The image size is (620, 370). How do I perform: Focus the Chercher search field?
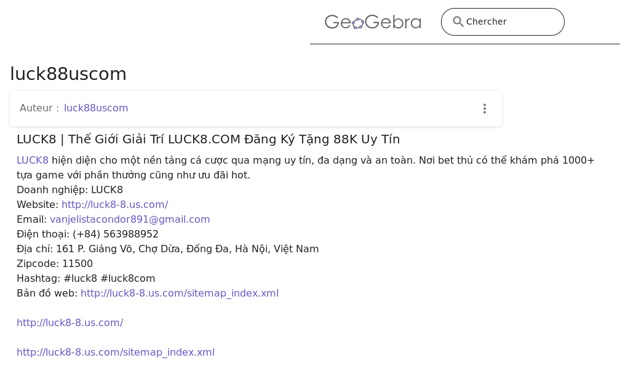click(503, 22)
